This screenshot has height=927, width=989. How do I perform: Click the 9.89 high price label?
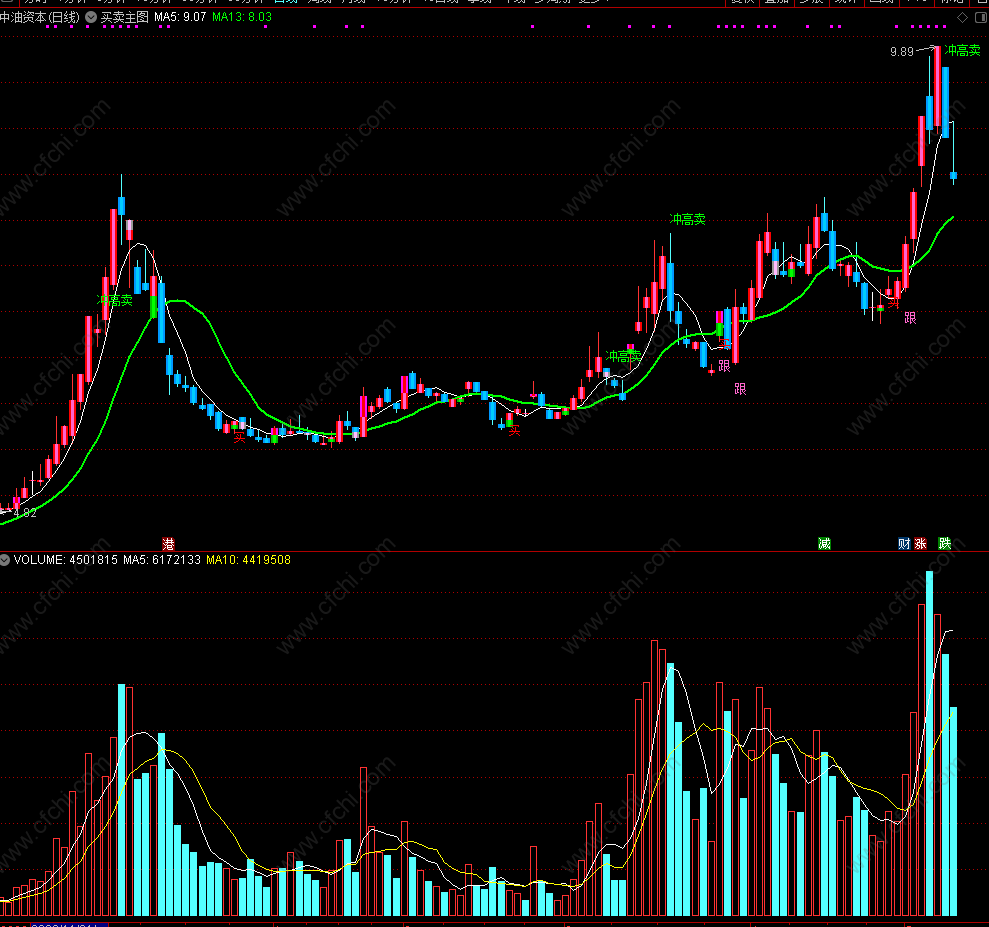902,52
